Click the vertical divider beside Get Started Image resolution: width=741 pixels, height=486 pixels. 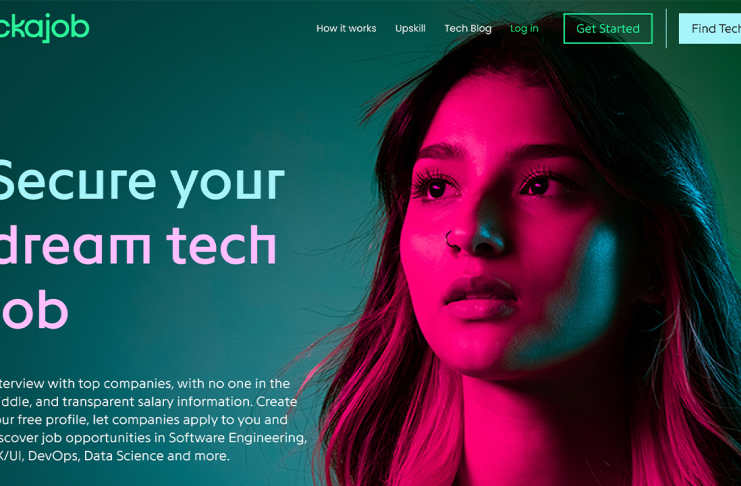point(666,28)
